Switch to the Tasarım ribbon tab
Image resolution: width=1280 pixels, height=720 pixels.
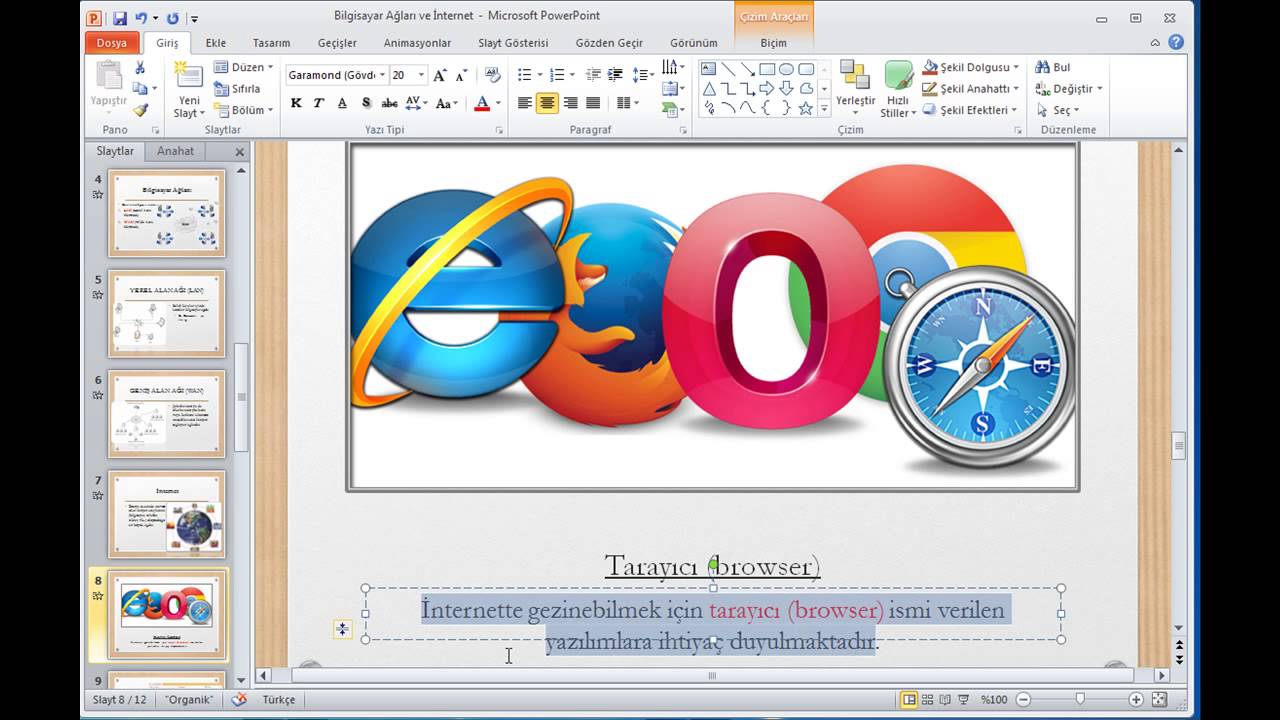click(x=271, y=43)
